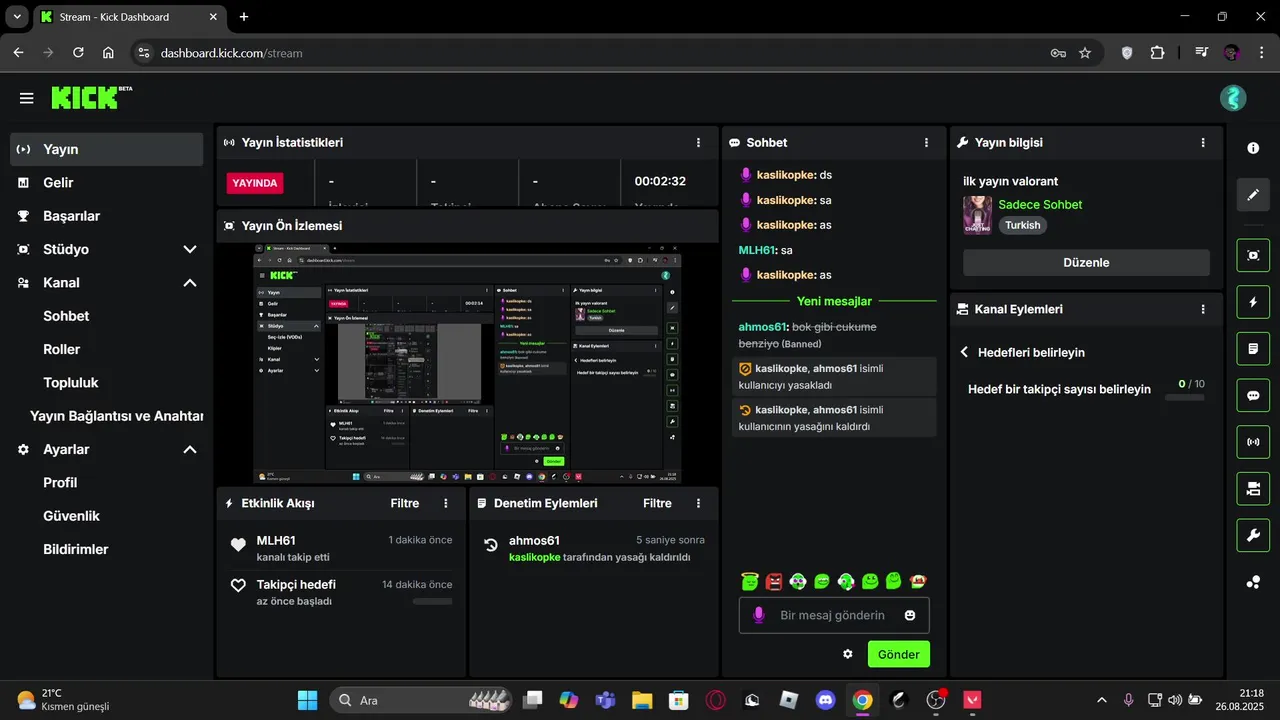Open the options menu of the Denetim Eylemleri panel
Image resolution: width=1280 pixels, height=720 pixels.
coord(698,504)
